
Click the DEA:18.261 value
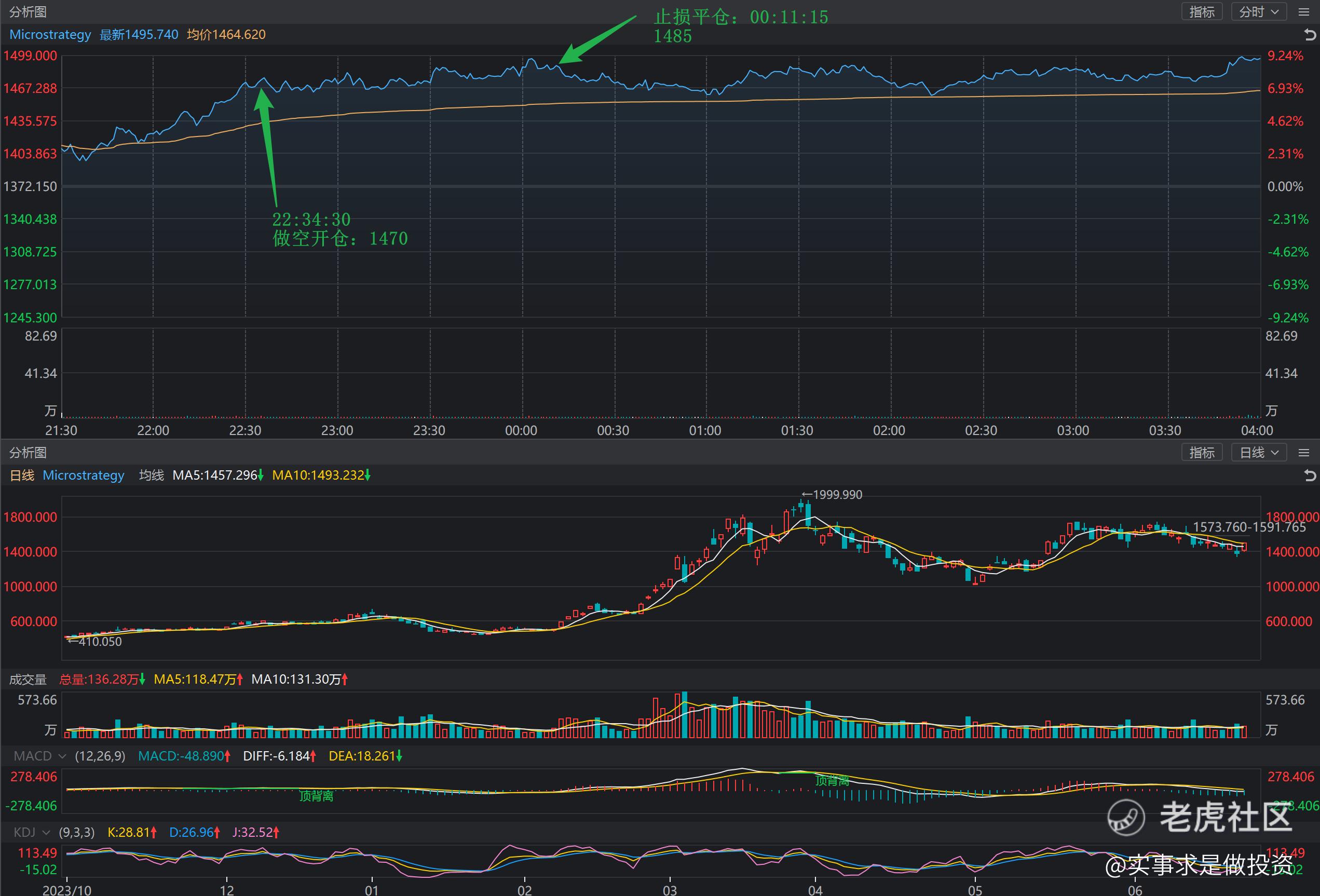click(365, 756)
